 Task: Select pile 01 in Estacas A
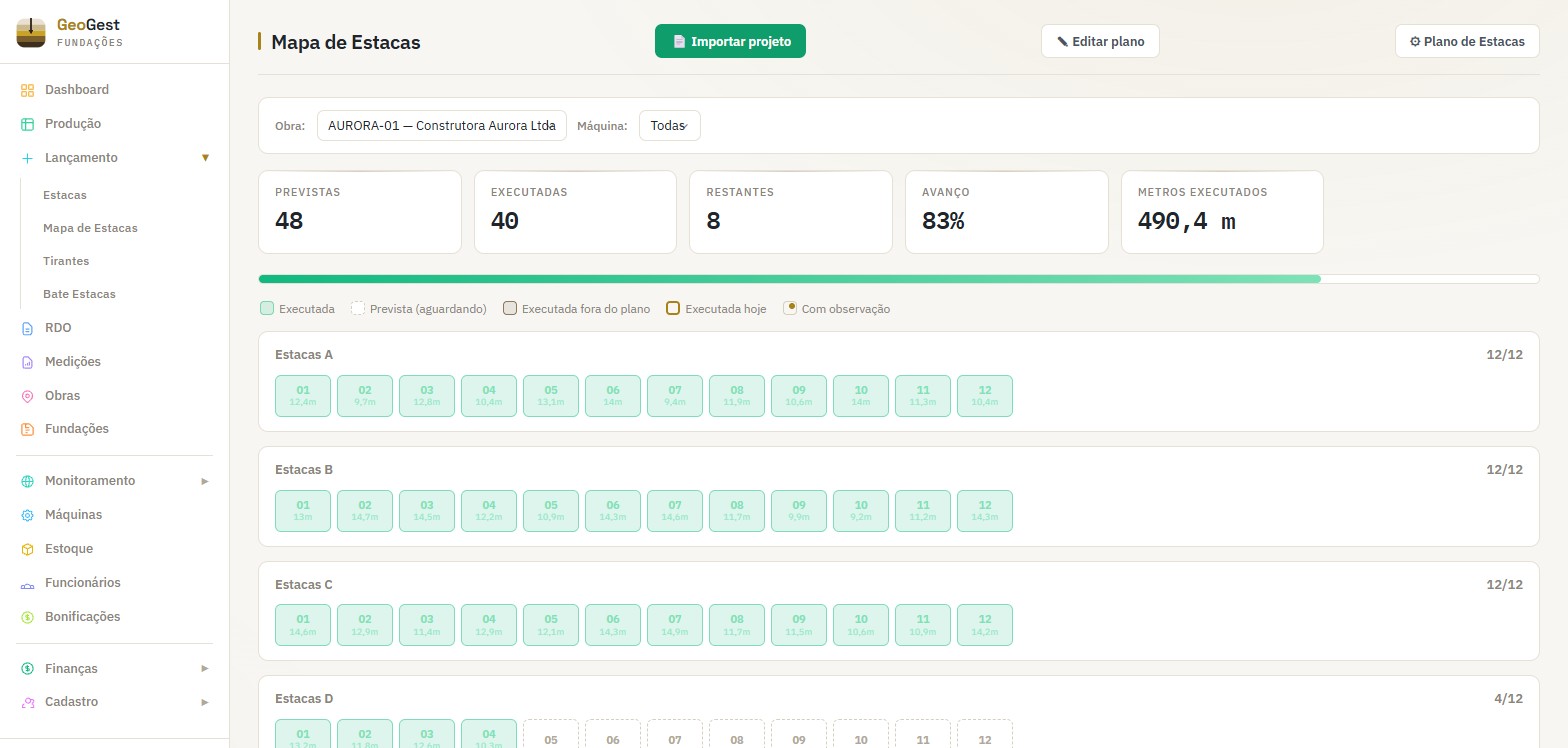(303, 396)
